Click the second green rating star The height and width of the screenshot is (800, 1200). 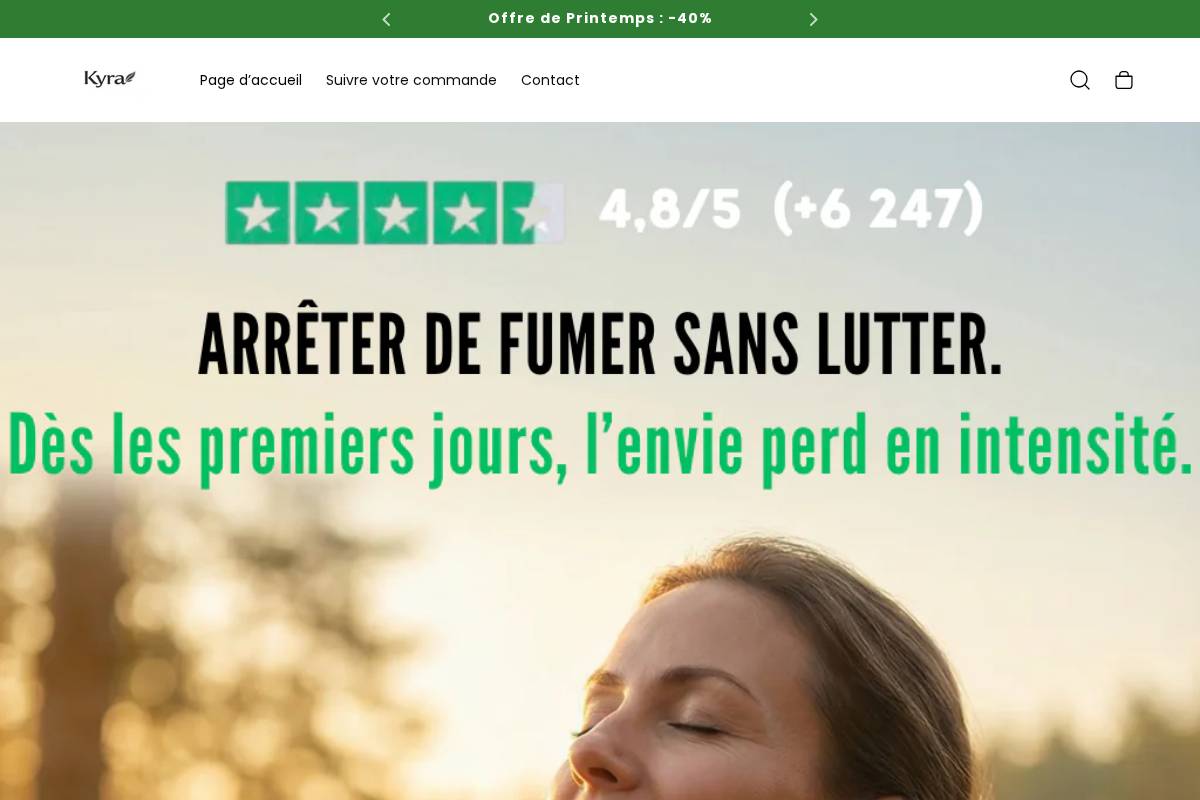(327, 213)
